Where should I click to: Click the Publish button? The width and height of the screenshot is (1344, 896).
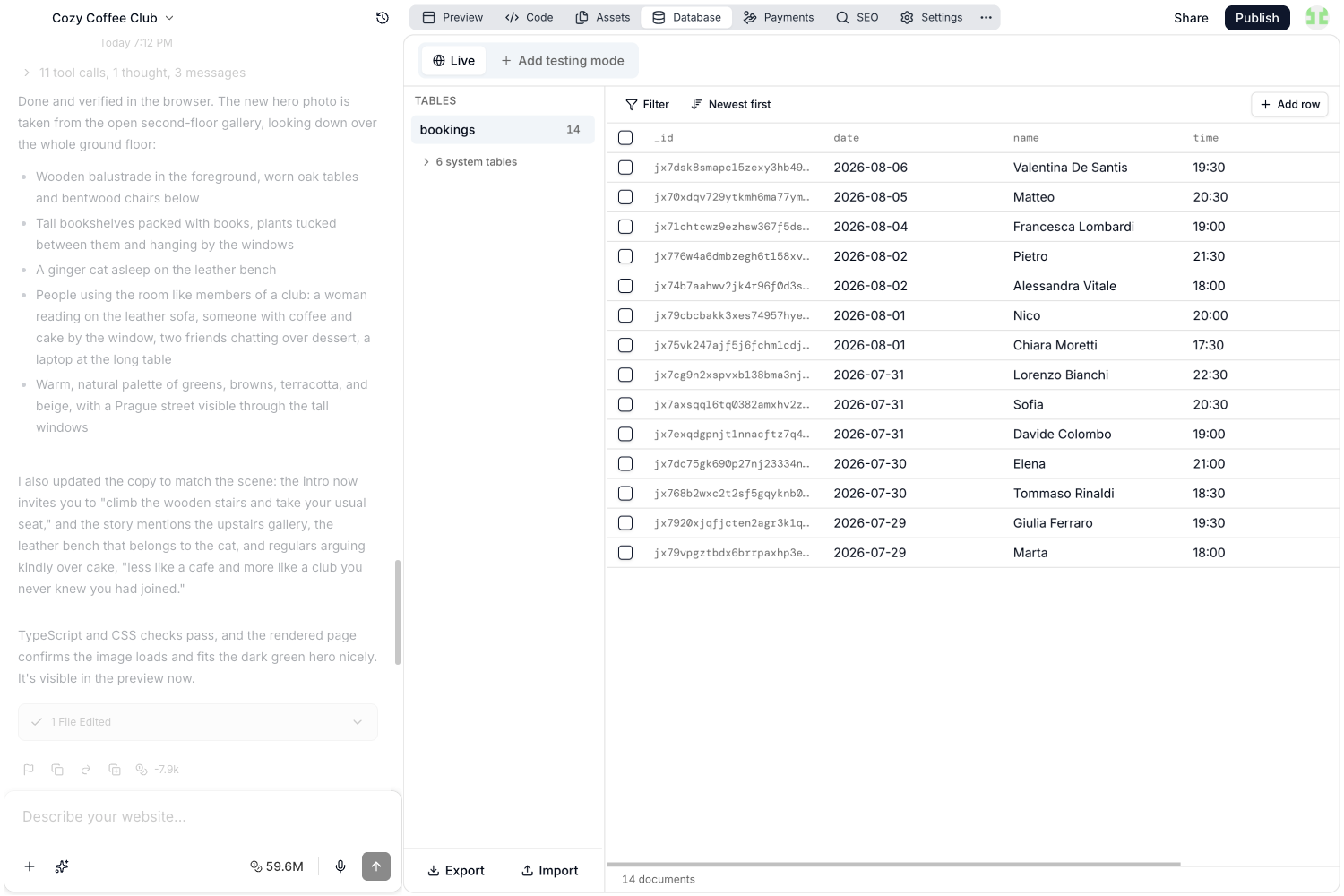point(1257,18)
